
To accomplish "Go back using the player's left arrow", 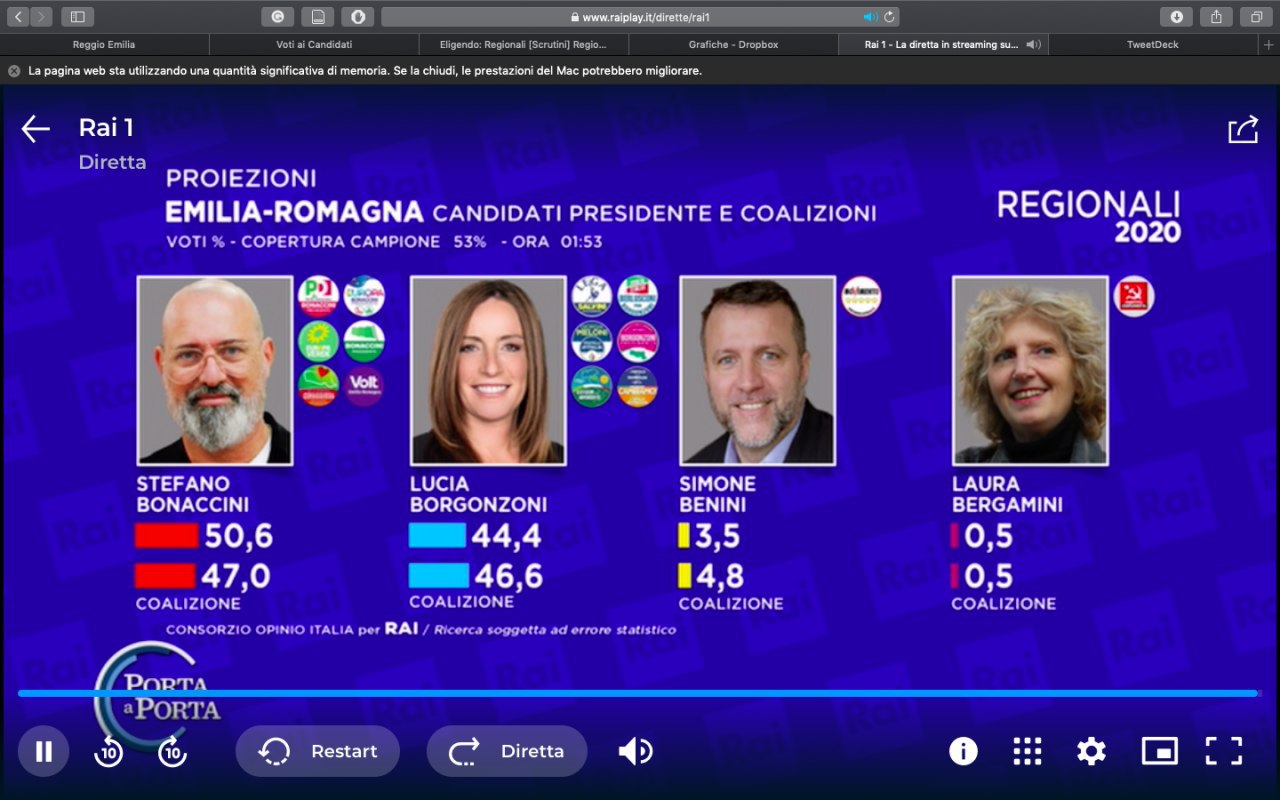I will pos(36,129).
